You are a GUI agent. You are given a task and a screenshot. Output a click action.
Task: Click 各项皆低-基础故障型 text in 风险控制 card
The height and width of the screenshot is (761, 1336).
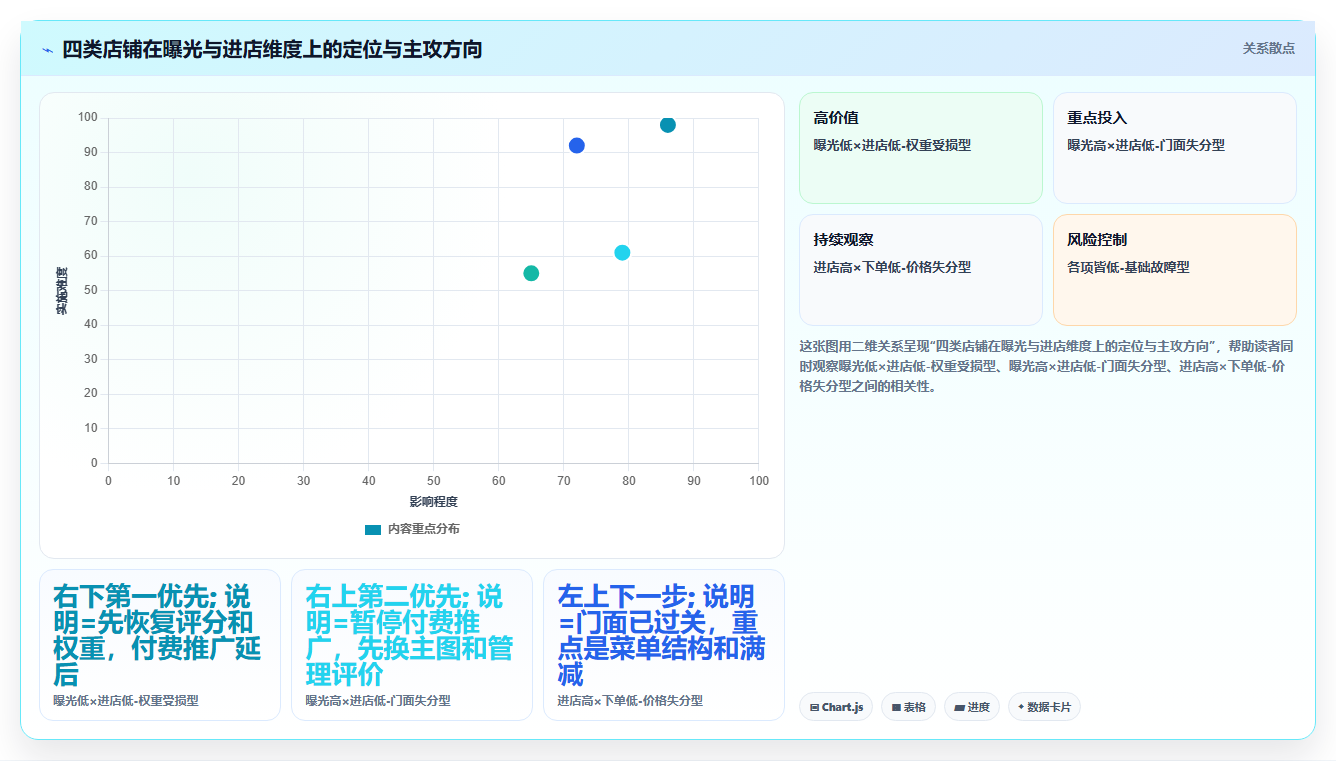coord(1128,267)
